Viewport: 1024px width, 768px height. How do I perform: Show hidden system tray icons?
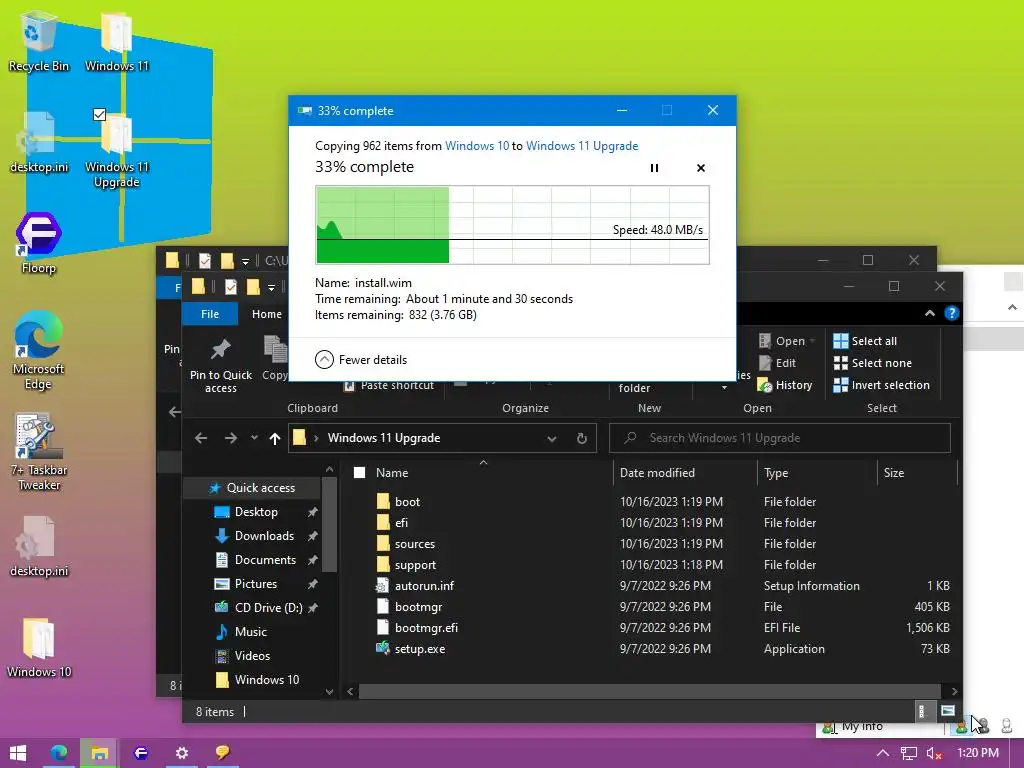(x=882, y=753)
